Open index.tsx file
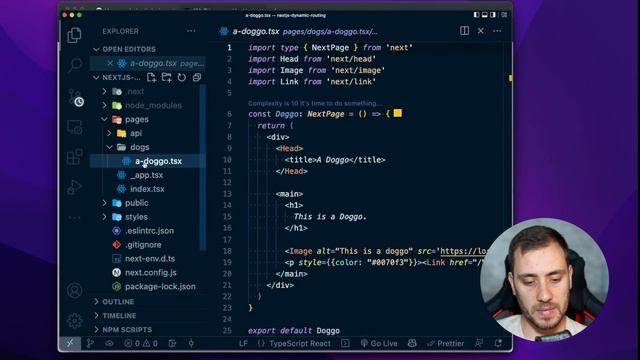Screen dimensions: 640x360 pyautogui.click(x=147, y=189)
